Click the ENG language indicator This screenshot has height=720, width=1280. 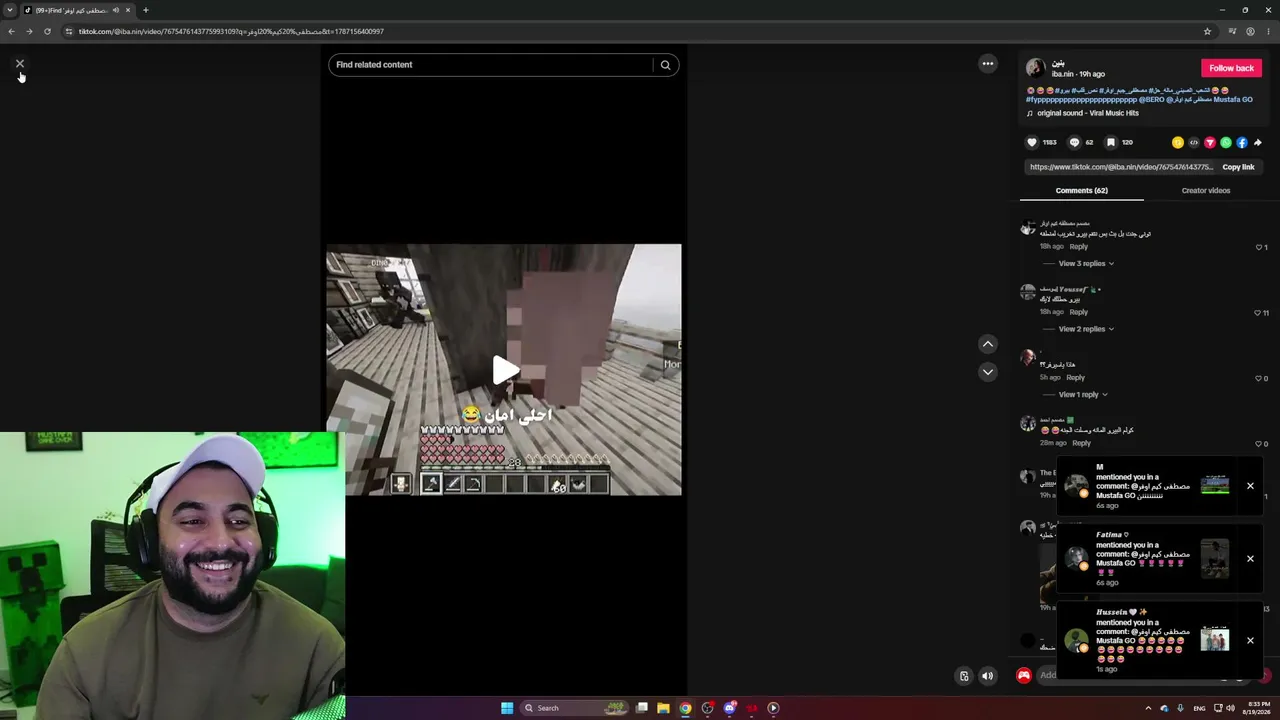click(1199, 708)
